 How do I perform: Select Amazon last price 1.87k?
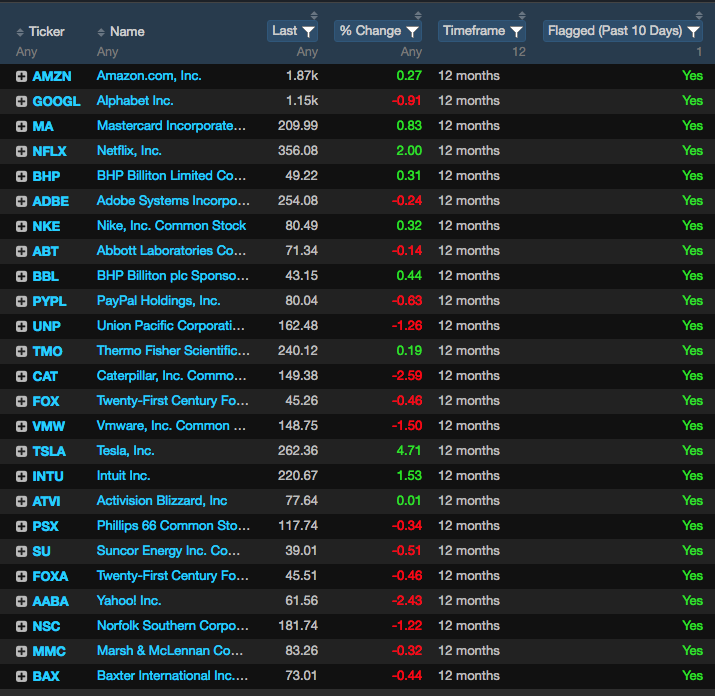click(x=302, y=76)
